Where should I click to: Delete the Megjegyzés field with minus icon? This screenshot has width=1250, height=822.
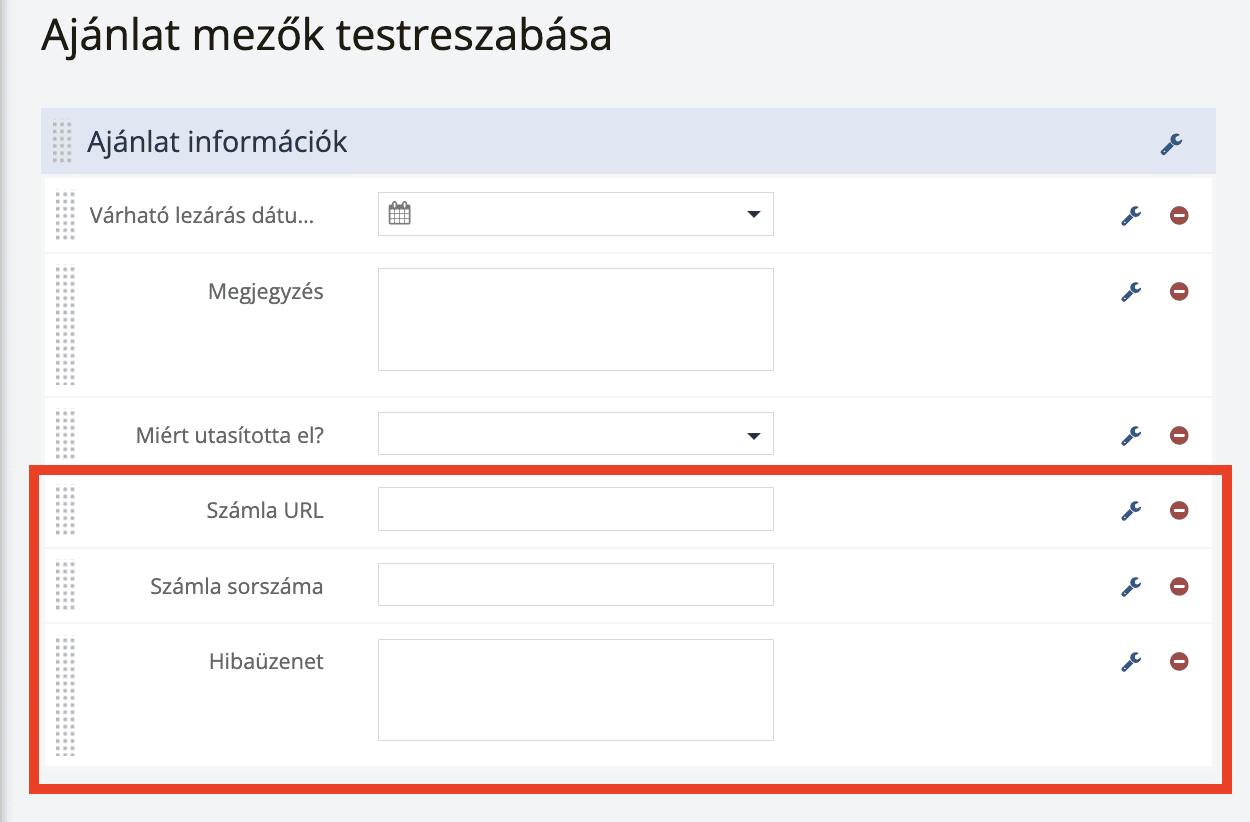1179,292
